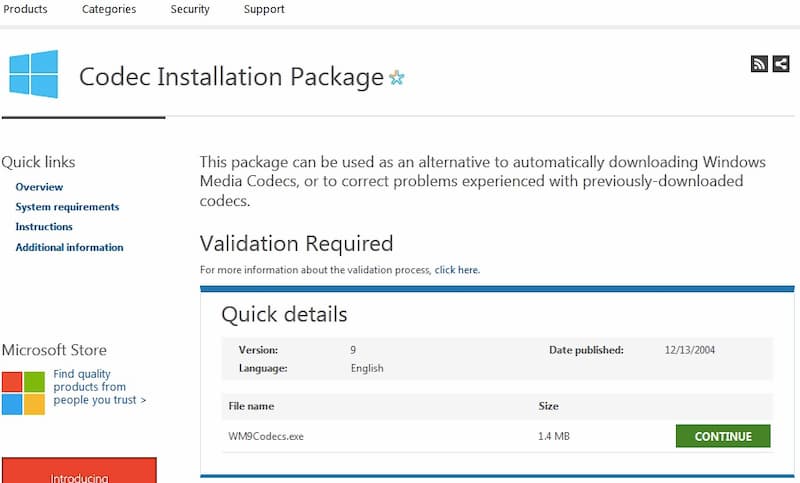This screenshot has width=800, height=483.
Task: Open "Find quality products from people you trust"
Action: [99, 387]
